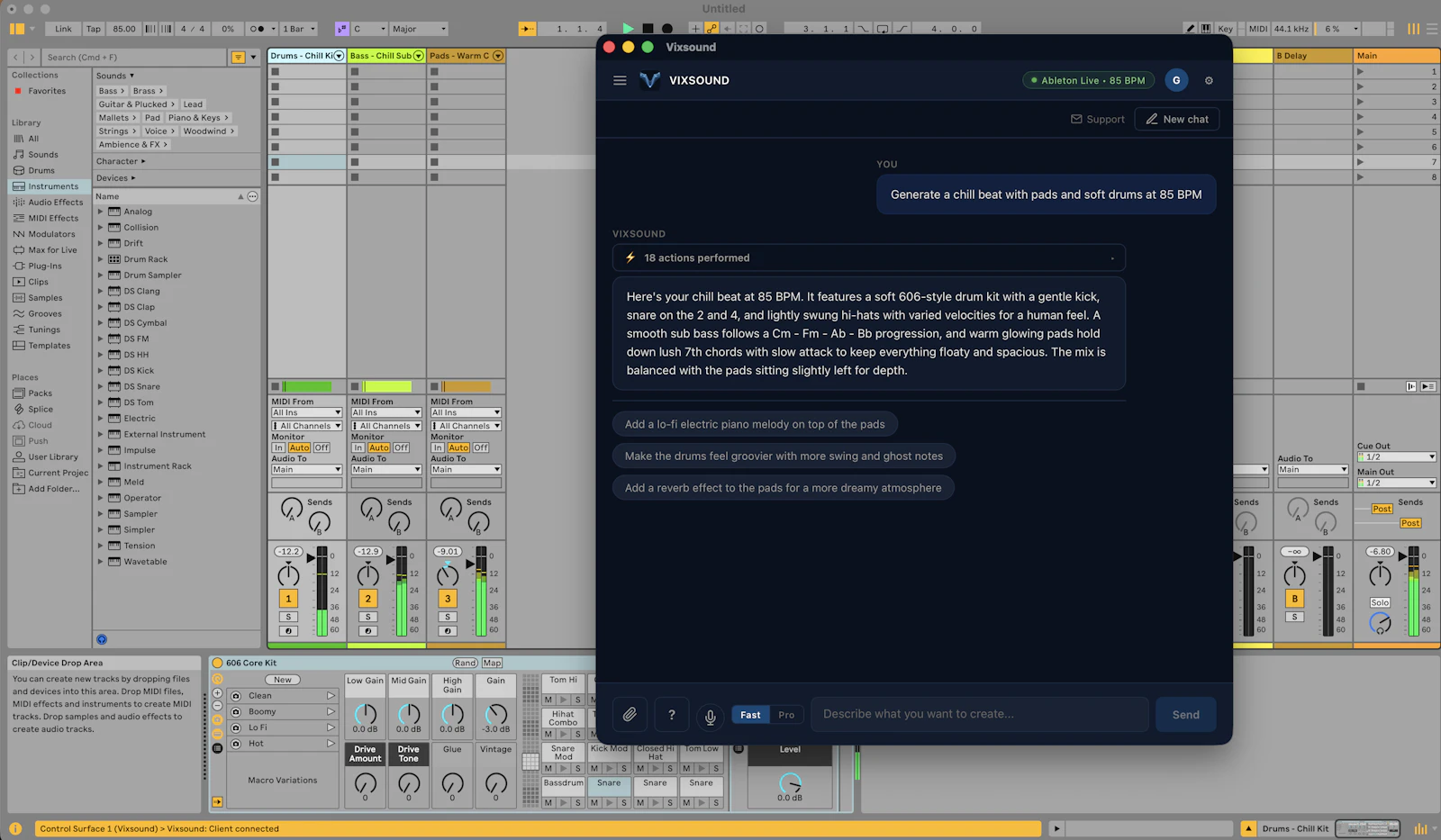Click the Drums track volume knob
Image resolution: width=1441 pixels, height=840 pixels.
point(288,574)
